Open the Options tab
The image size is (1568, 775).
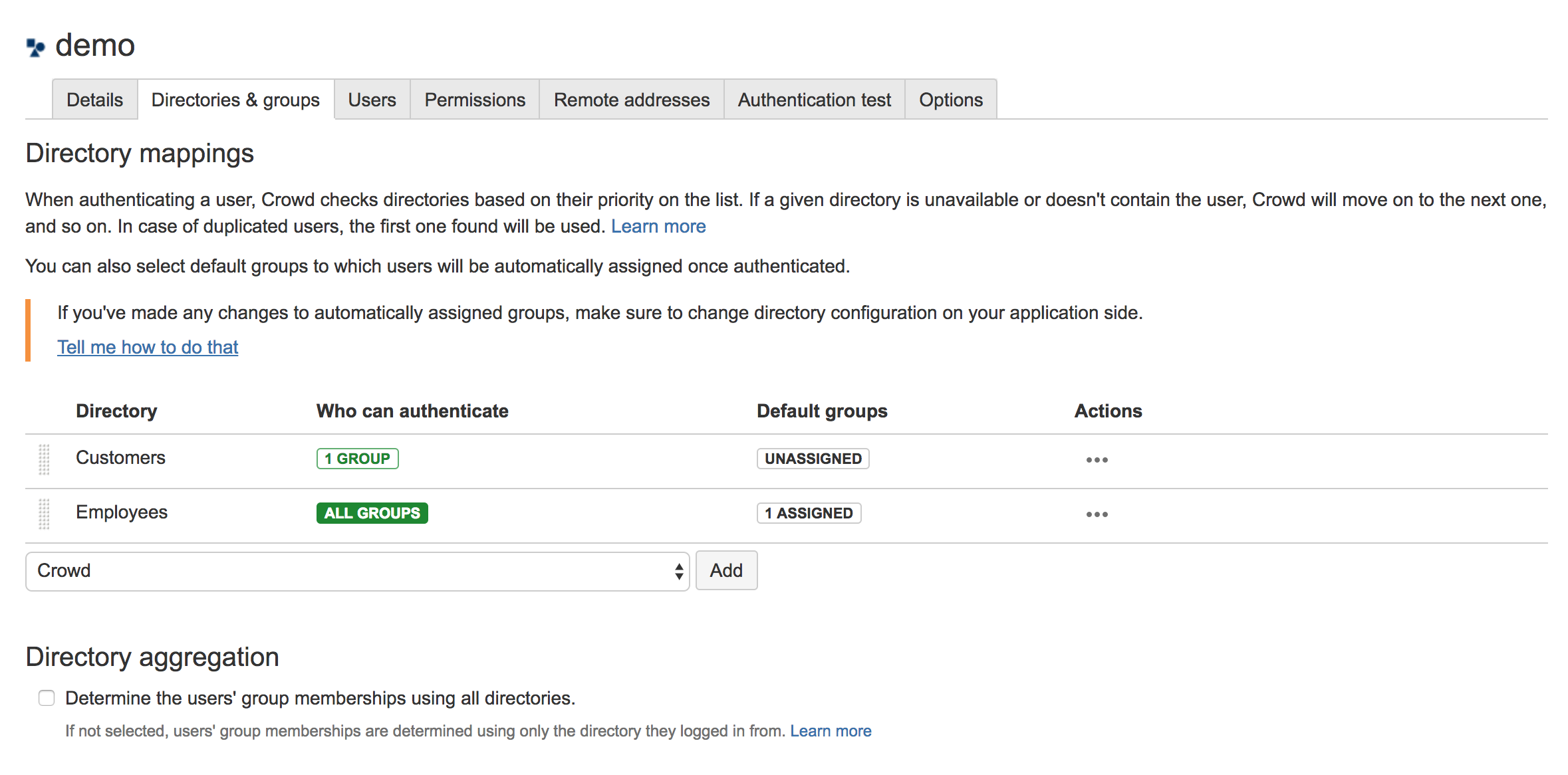coord(951,100)
